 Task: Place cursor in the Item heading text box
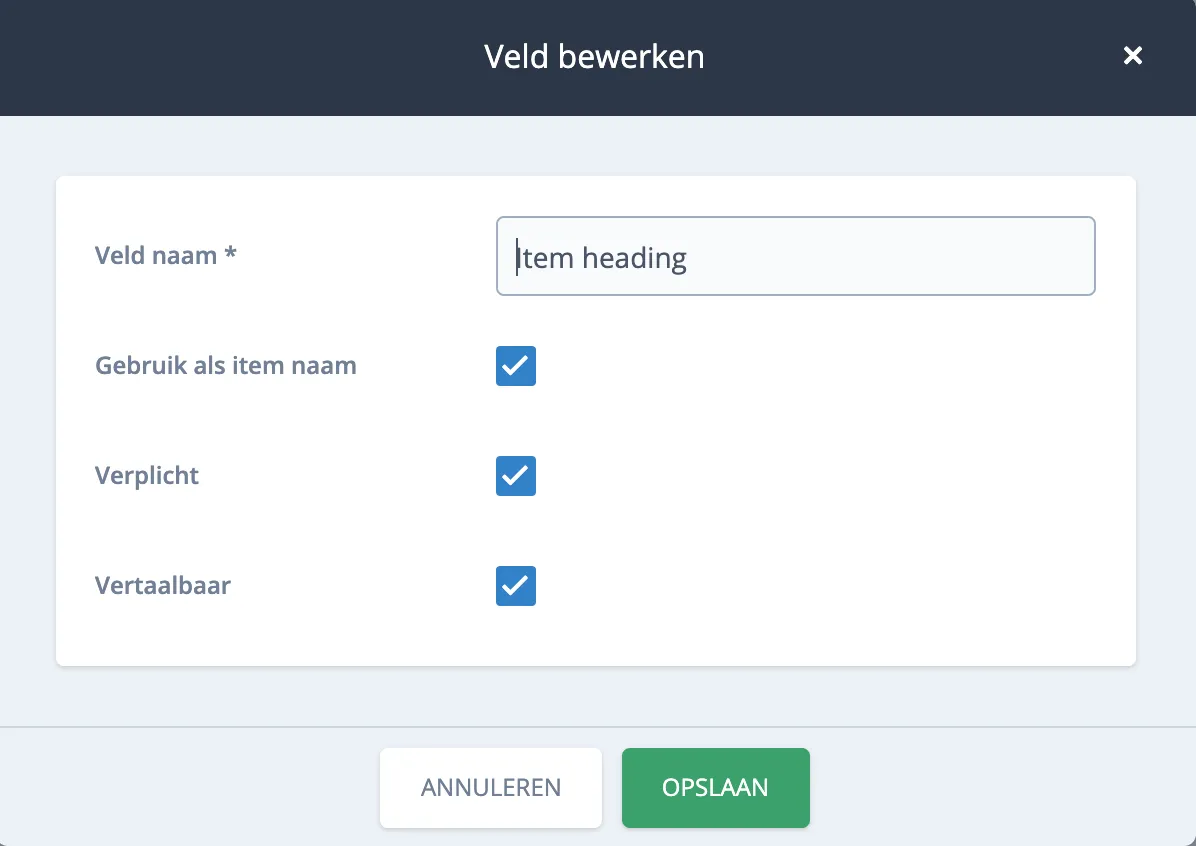tap(795, 256)
